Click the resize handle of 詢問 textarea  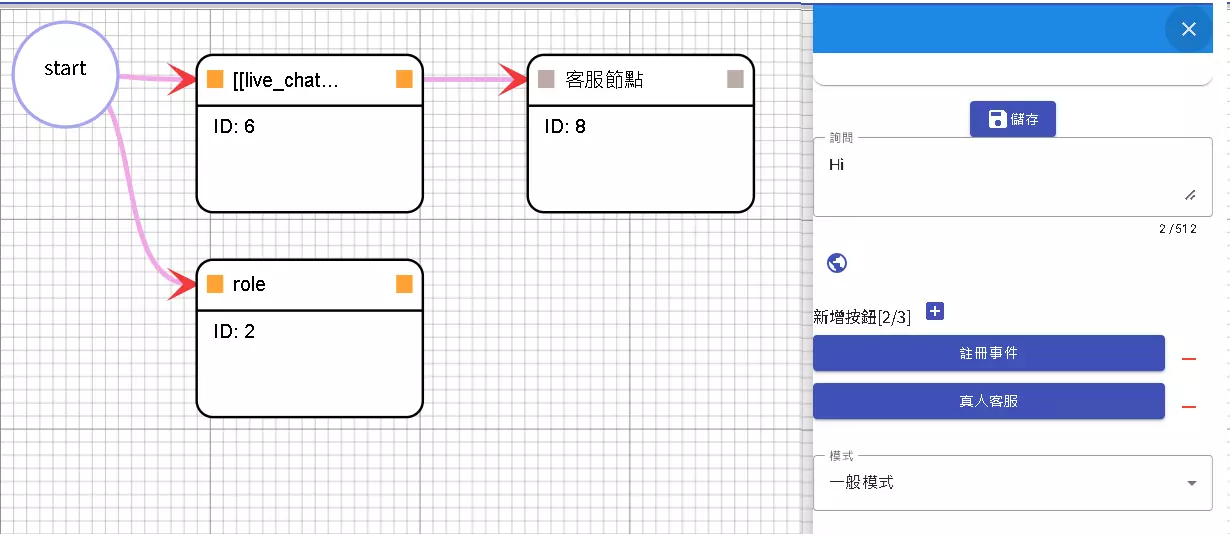(x=1190, y=194)
